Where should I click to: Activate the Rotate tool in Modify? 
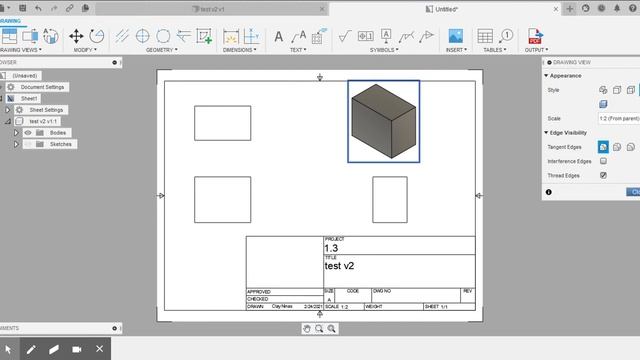click(x=97, y=36)
